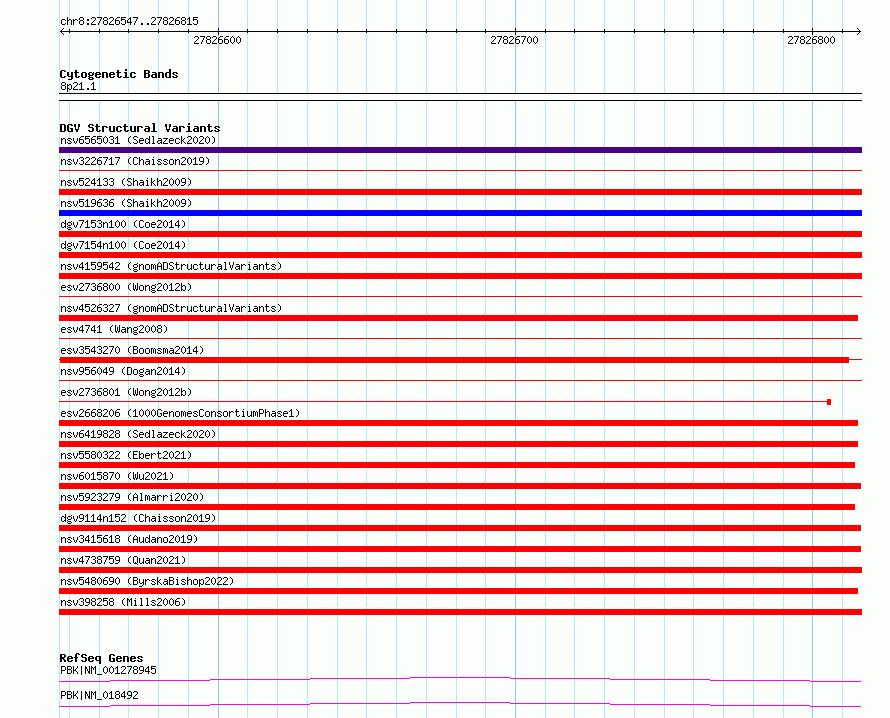Open variant nsv6015870 (Wu2021) label
Viewport: 890px width, 718px height.
(117, 476)
